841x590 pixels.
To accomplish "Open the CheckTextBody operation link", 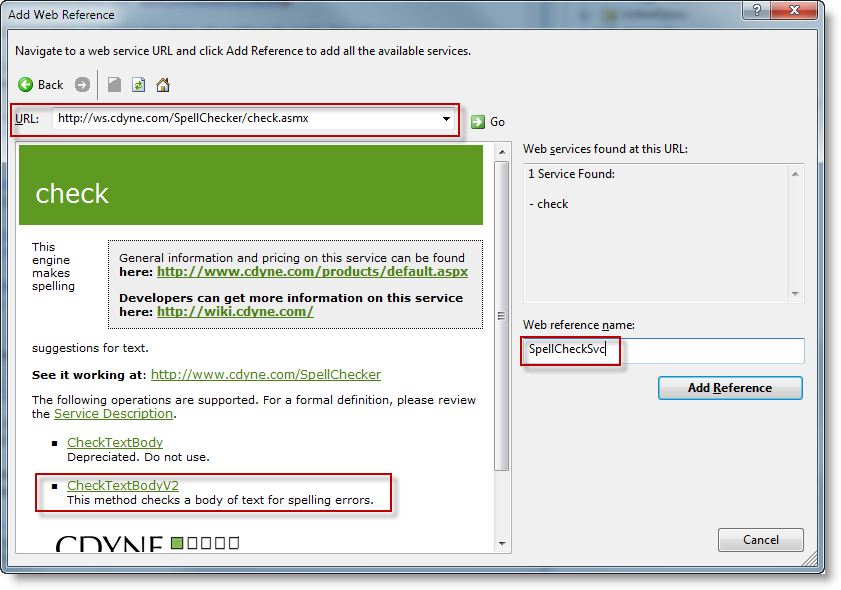I will pos(114,442).
